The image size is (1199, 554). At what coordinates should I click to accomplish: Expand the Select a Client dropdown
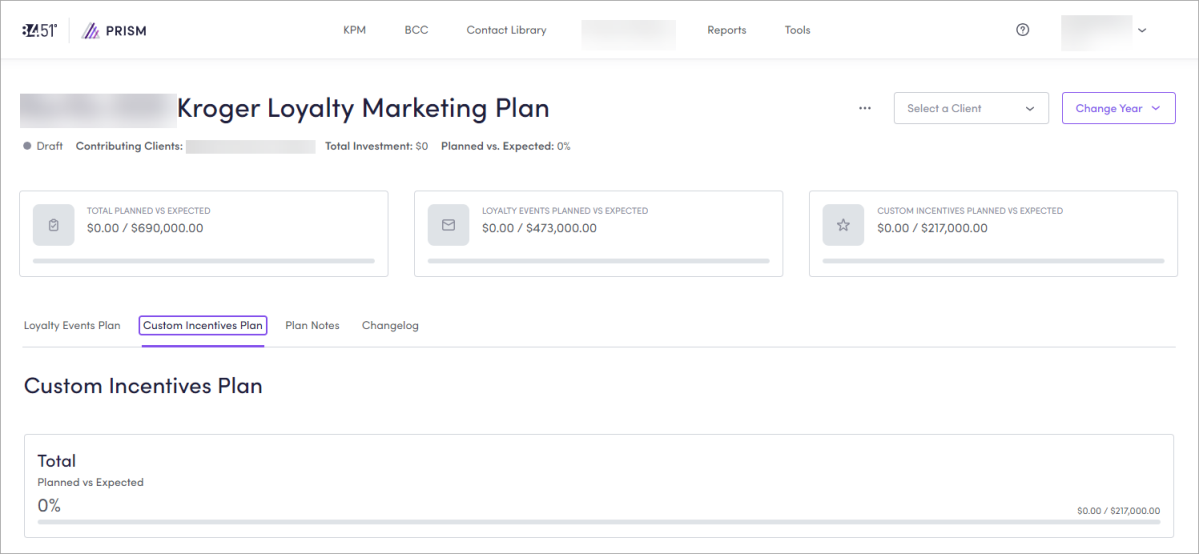pyautogui.click(x=970, y=108)
